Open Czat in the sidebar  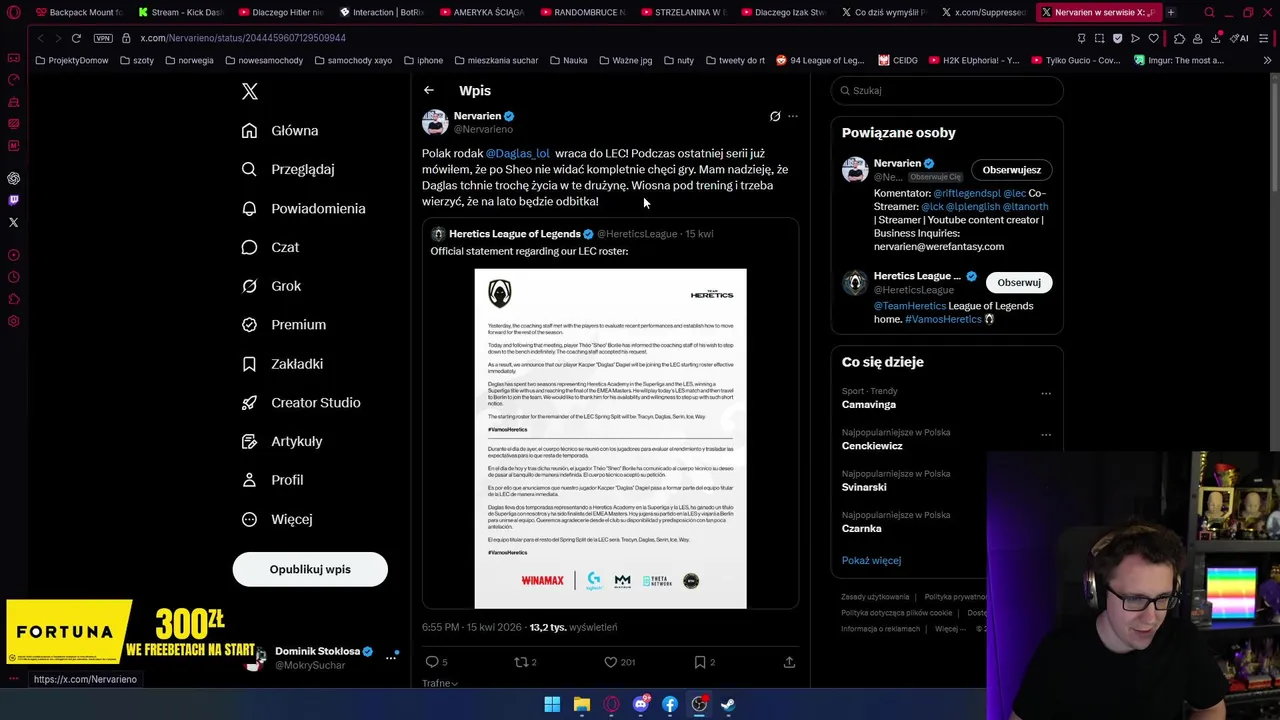[271, 247]
